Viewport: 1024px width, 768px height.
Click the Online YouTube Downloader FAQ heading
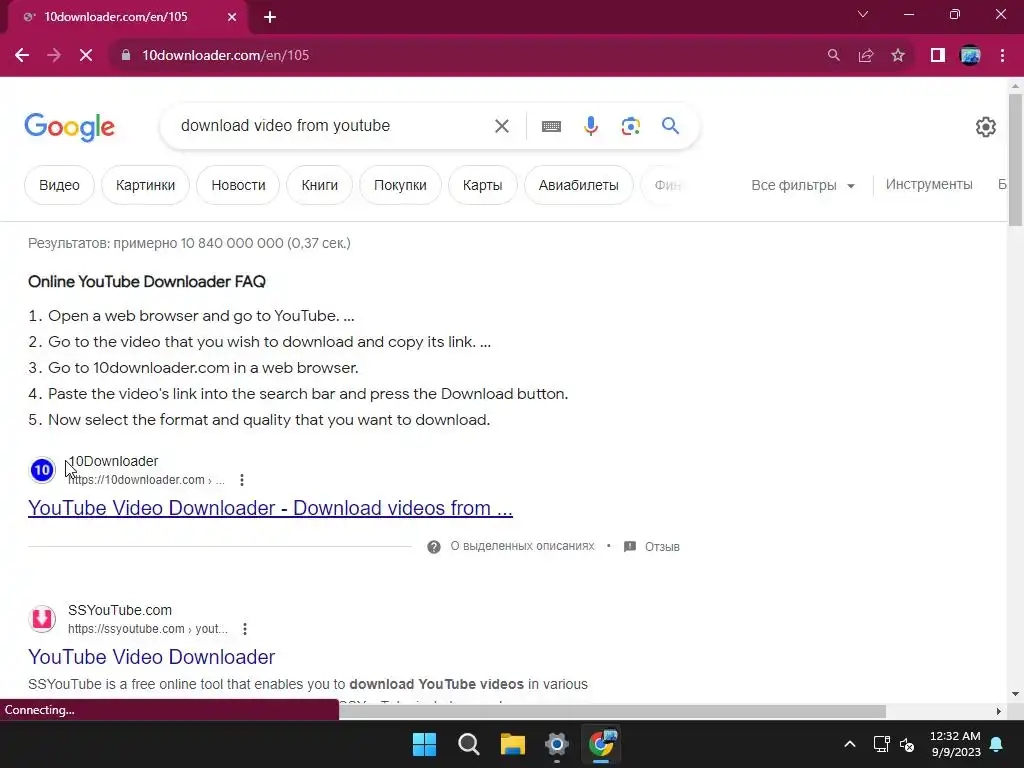[147, 281]
